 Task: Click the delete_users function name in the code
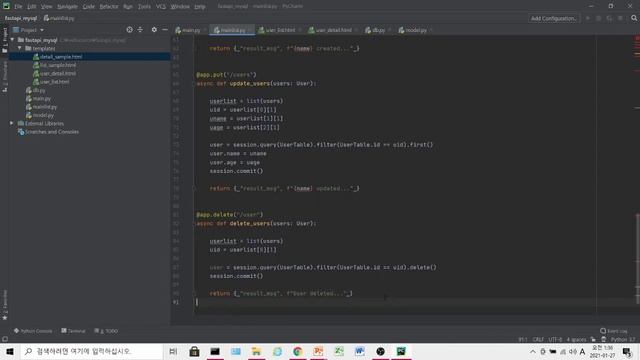pos(250,223)
